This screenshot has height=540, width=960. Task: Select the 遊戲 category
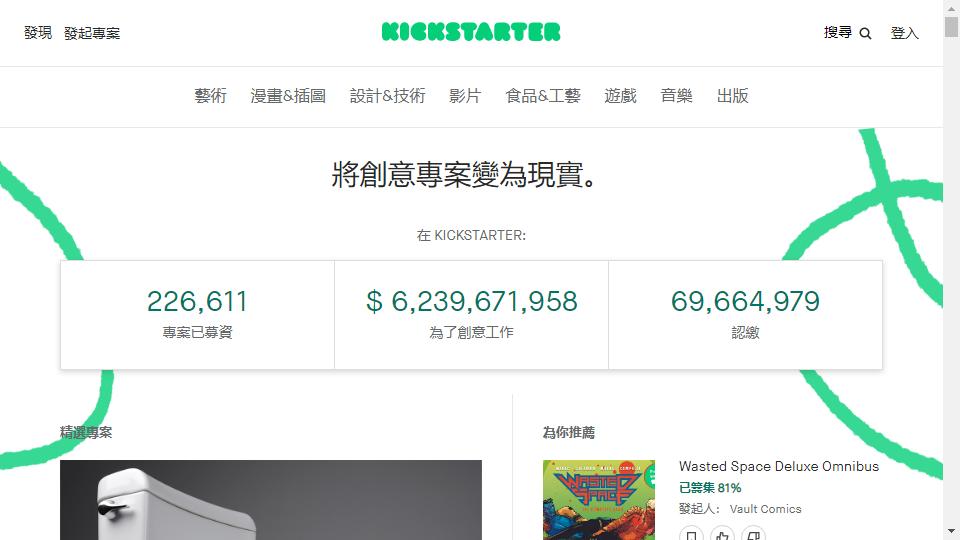coord(621,96)
